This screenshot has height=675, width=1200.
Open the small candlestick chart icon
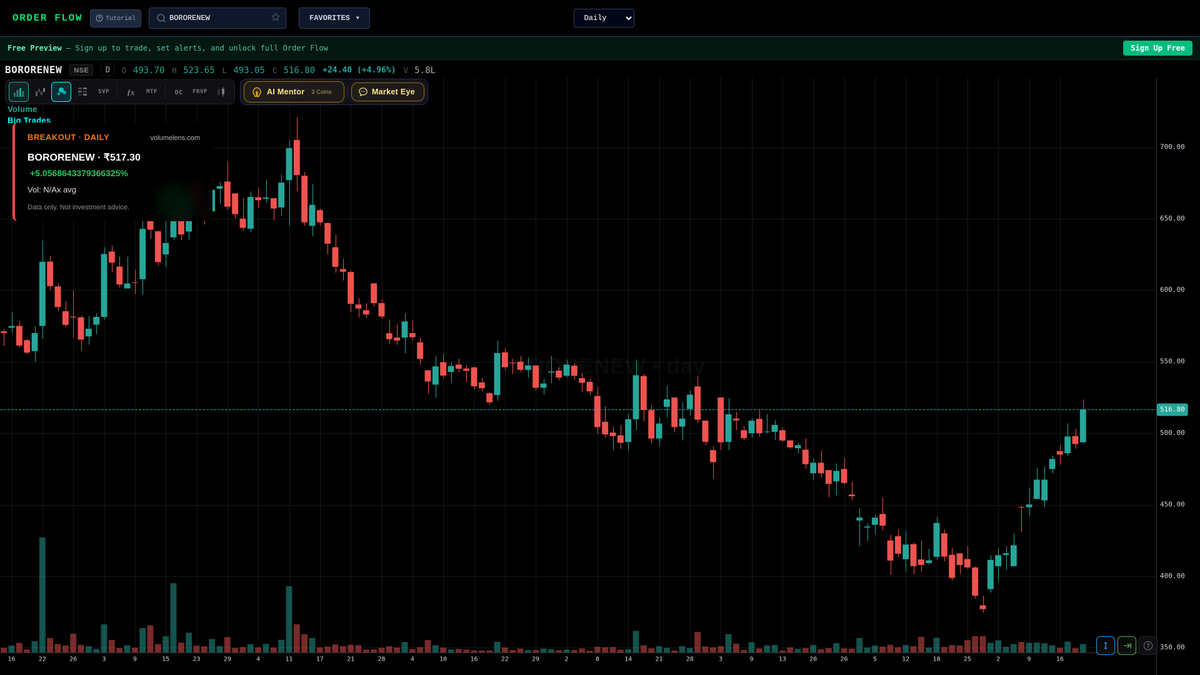coord(39,91)
